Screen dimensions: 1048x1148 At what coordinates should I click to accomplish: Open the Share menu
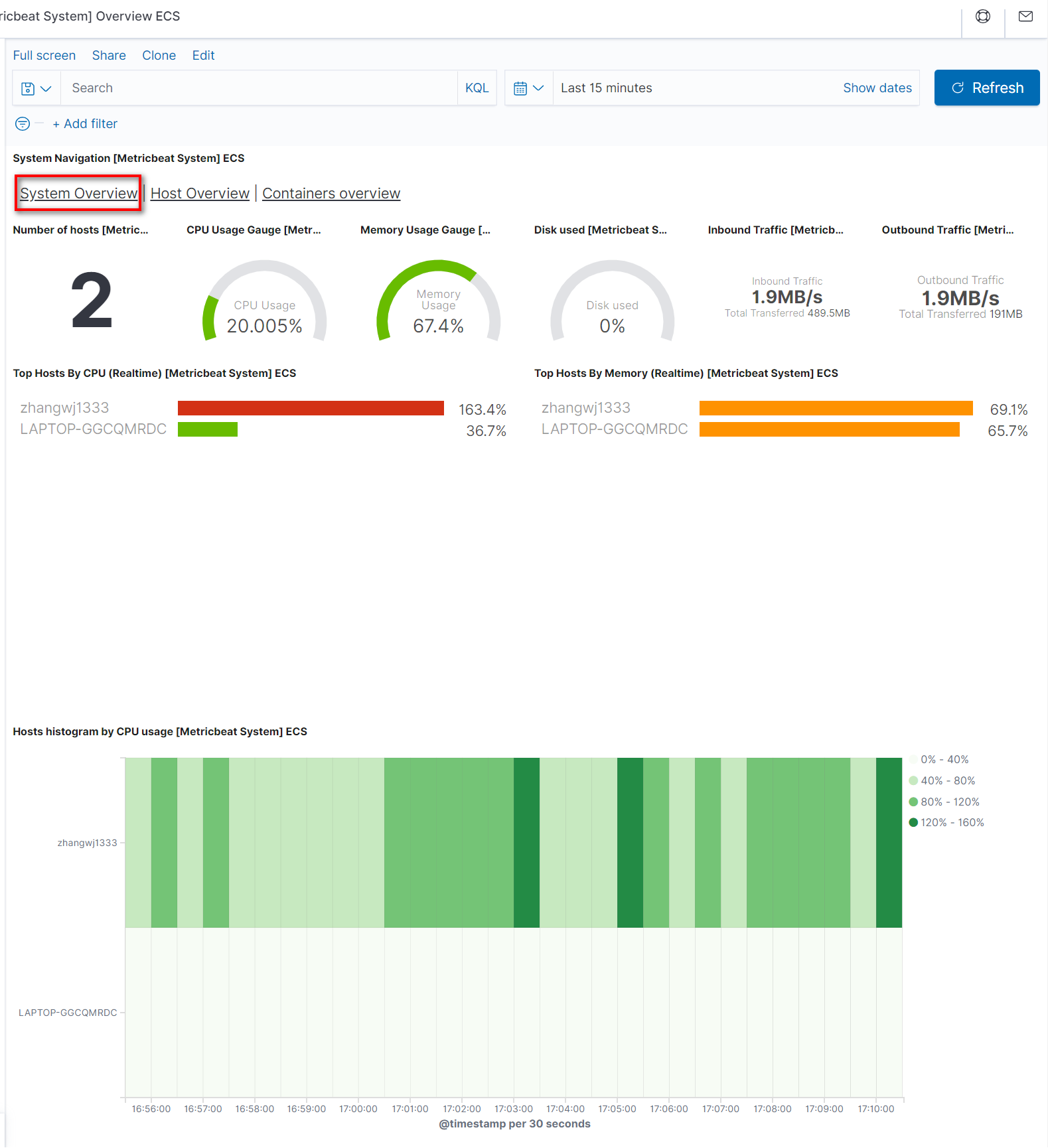[109, 56]
